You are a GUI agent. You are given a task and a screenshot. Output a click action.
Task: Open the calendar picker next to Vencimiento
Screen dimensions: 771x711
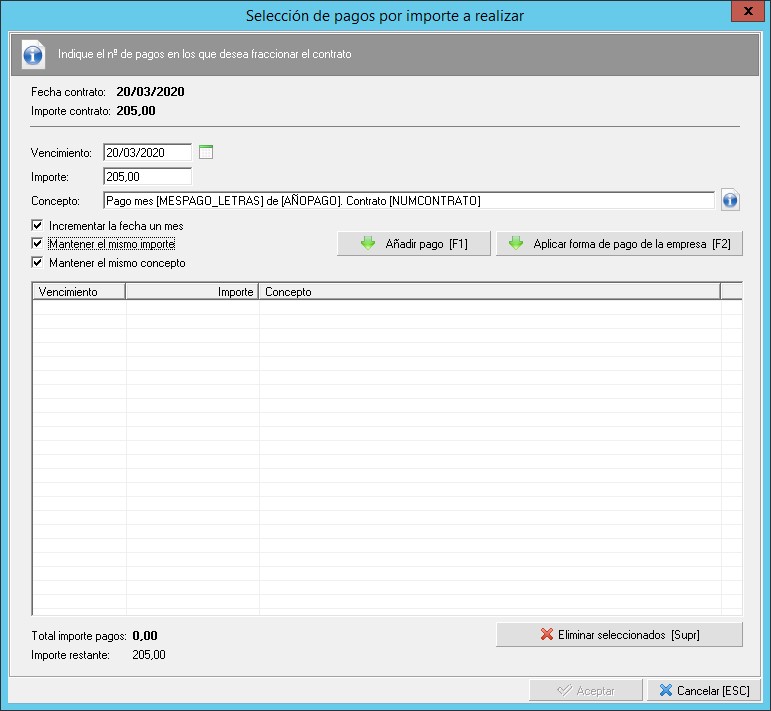point(206,153)
